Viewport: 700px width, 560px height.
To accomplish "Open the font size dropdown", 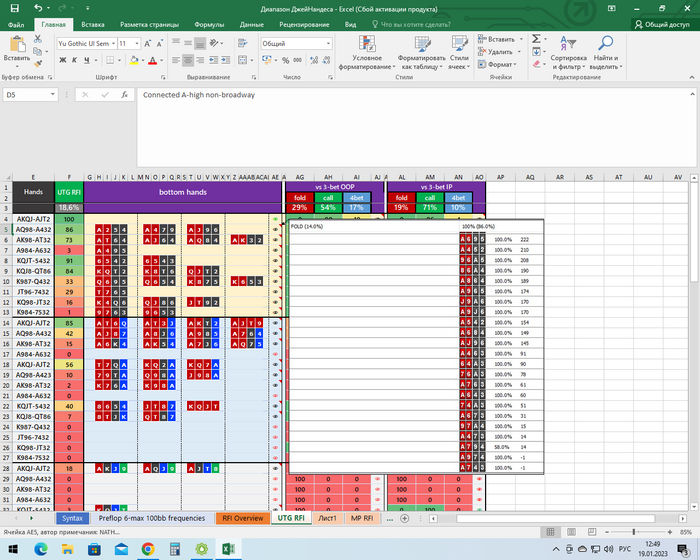I will pyautogui.click(x=137, y=43).
